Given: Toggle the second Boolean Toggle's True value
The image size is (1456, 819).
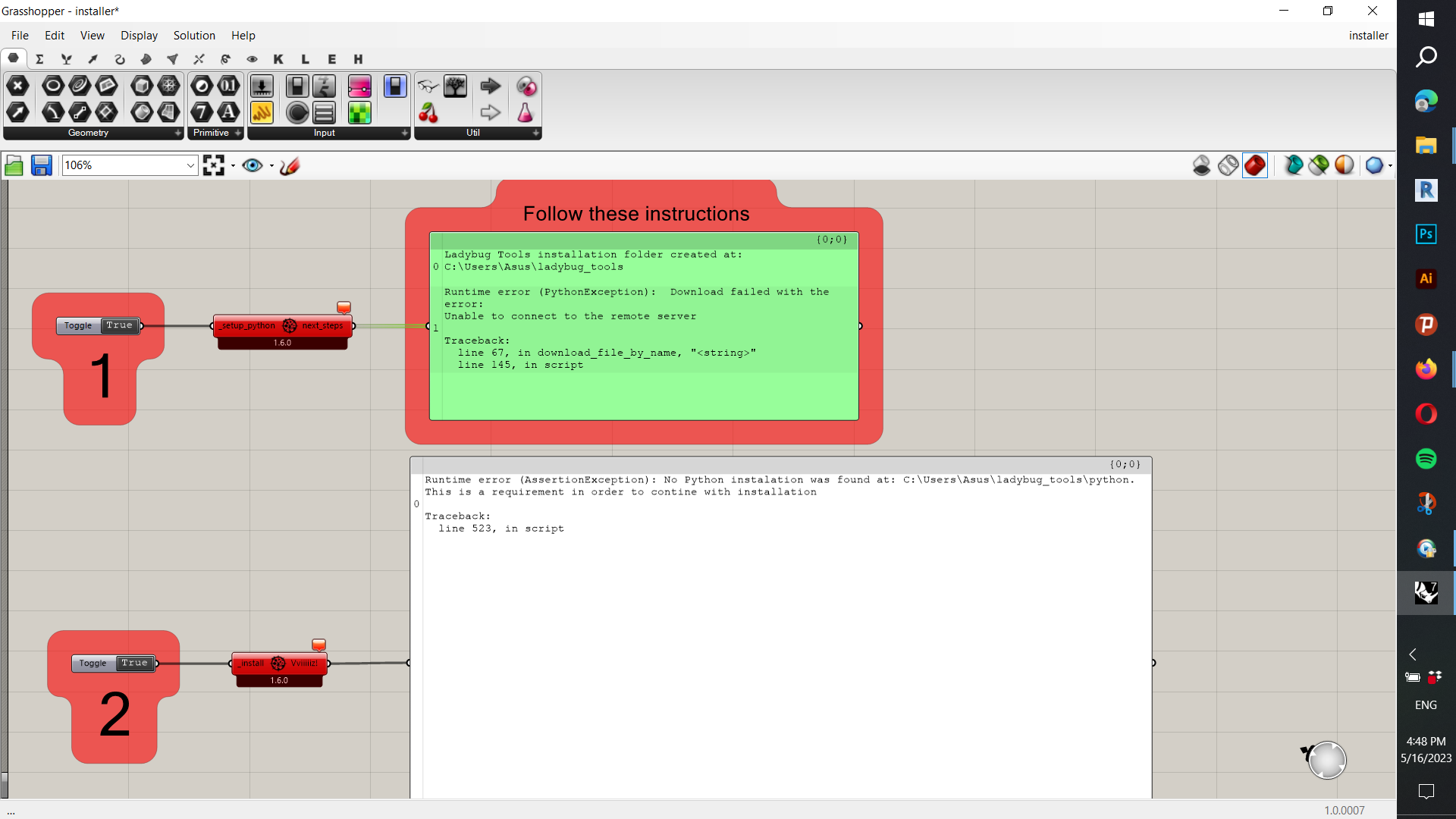Looking at the screenshot, I should 135,663.
